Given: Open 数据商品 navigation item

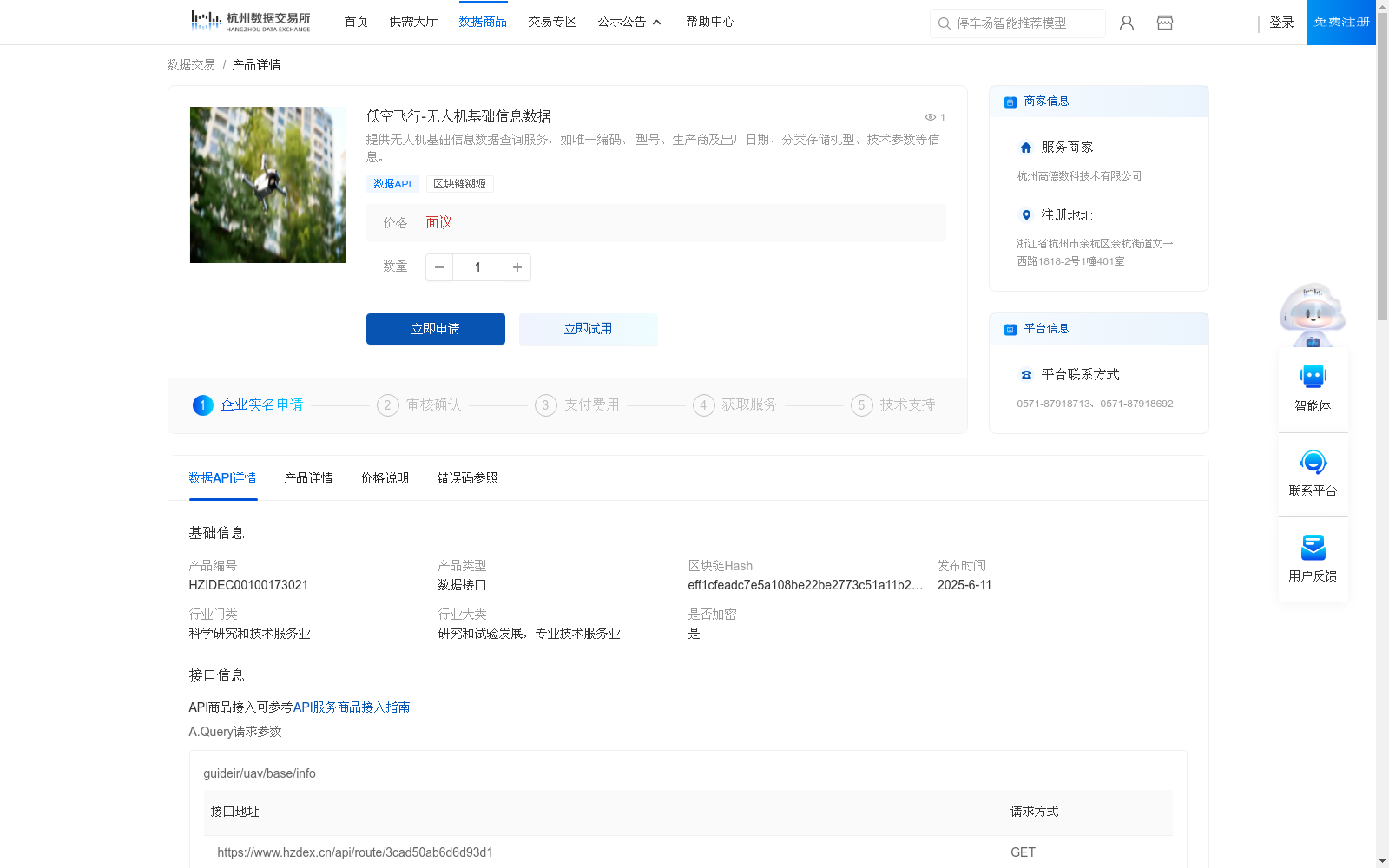Looking at the screenshot, I should (483, 22).
